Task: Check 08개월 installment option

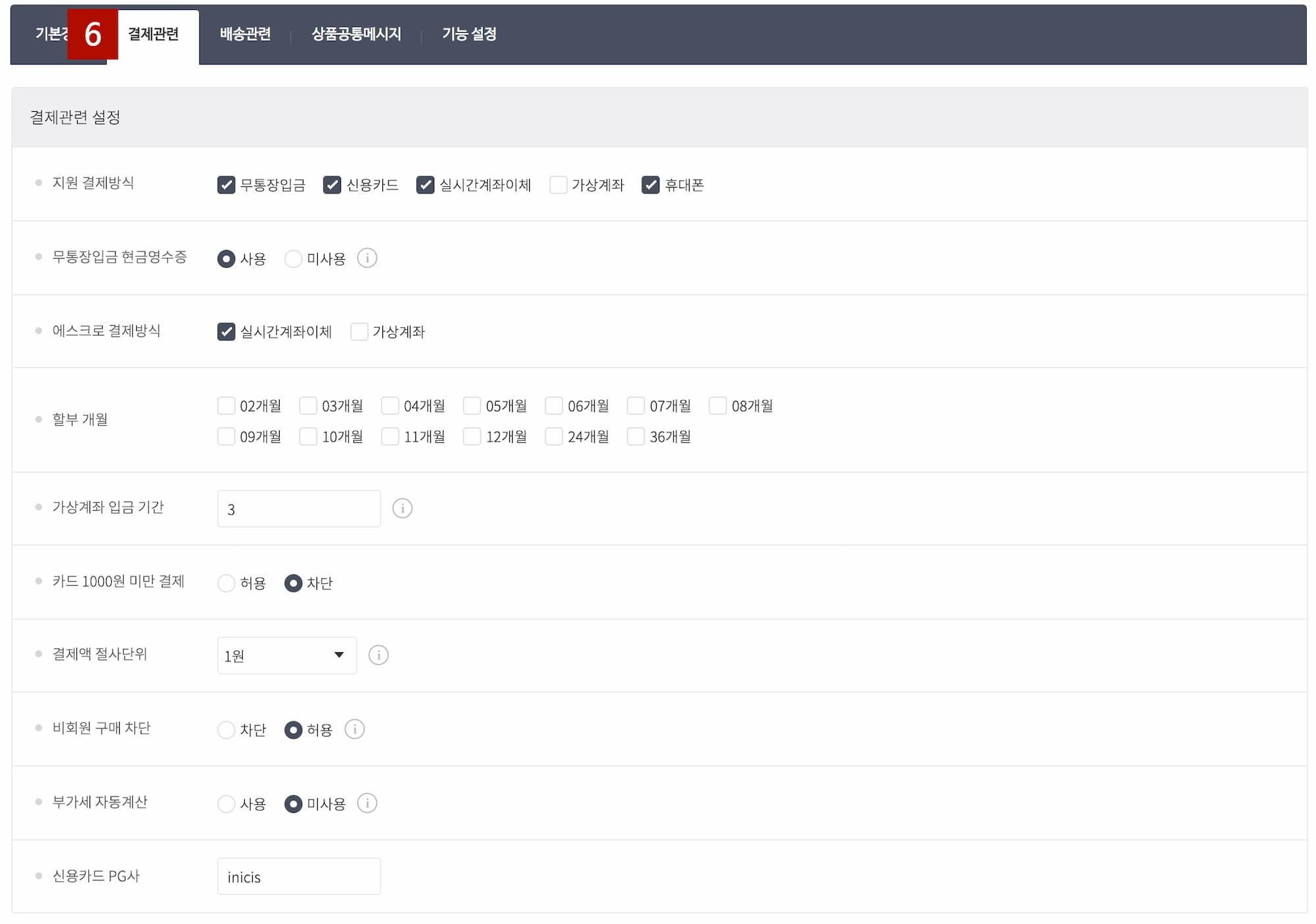Action: [718, 405]
